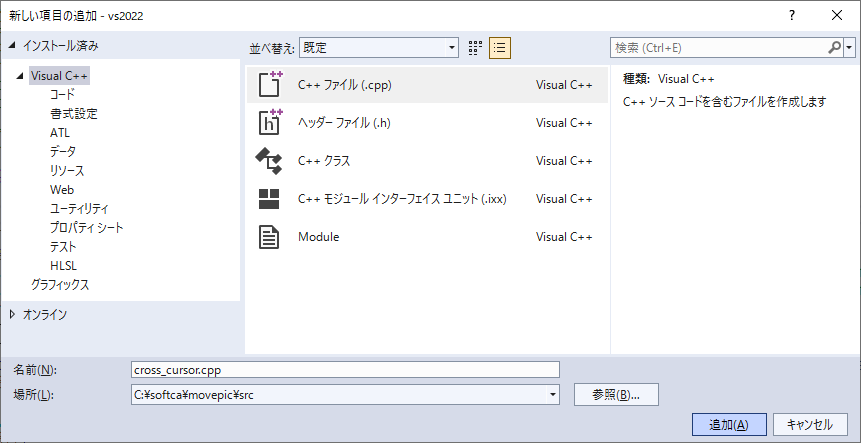Image resolution: width=861 pixels, height=443 pixels.
Task: Select the ATL category in tree
Action: (60, 132)
